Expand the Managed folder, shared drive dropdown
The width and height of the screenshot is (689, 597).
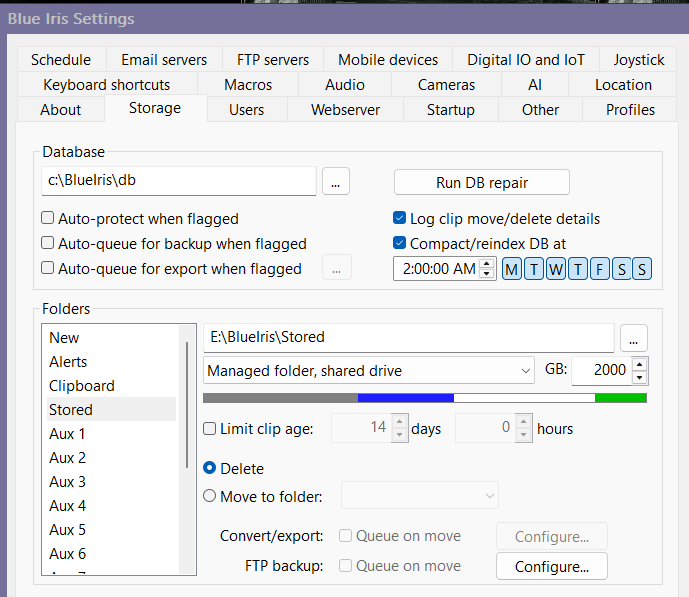369,371
